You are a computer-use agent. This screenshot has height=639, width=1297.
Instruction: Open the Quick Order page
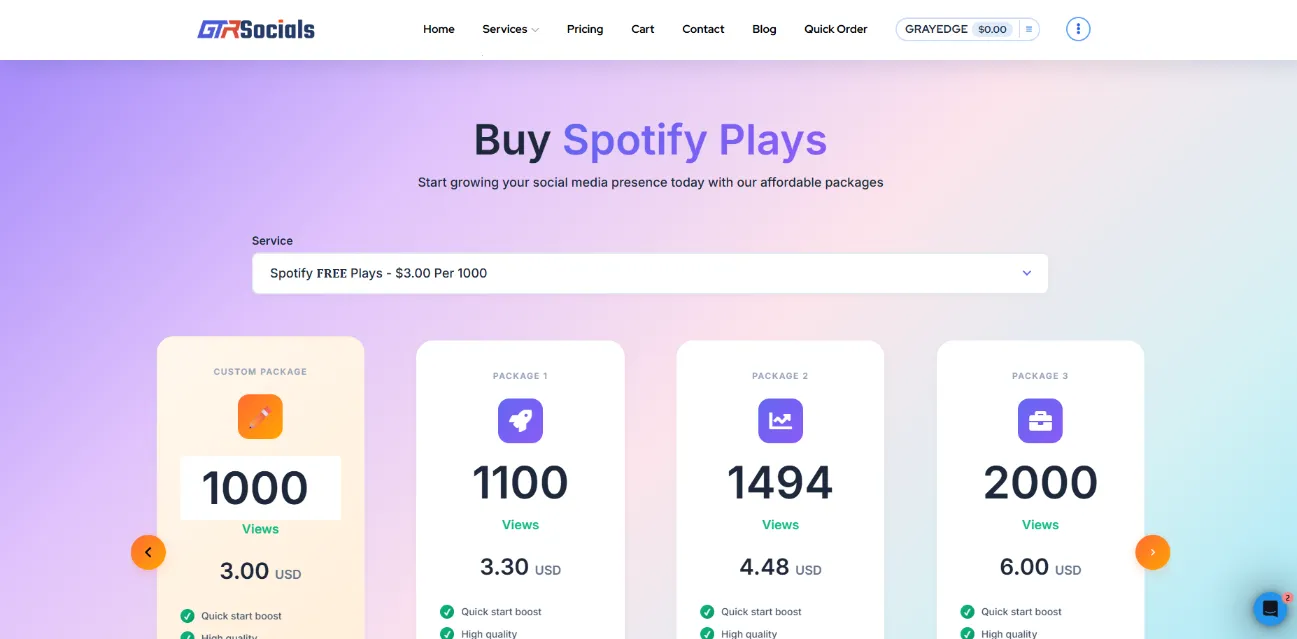835,29
